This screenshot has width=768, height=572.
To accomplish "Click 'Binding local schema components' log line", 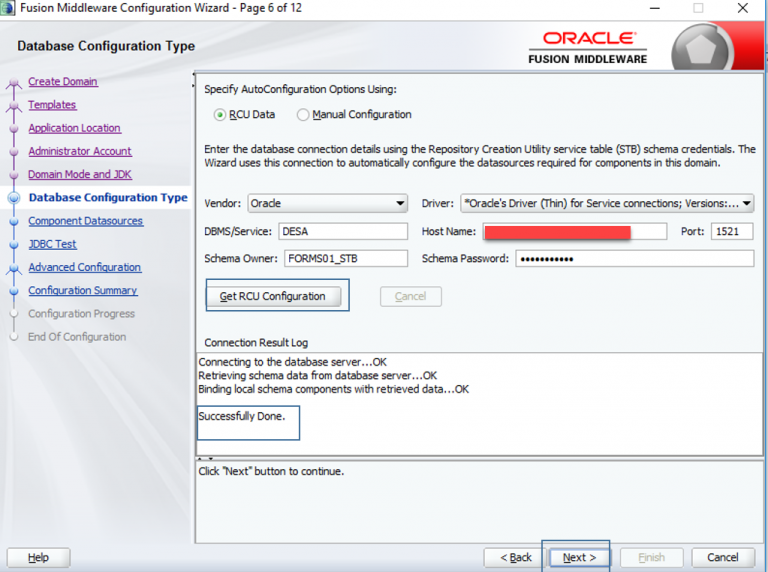I will pyautogui.click(x=334, y=389).
